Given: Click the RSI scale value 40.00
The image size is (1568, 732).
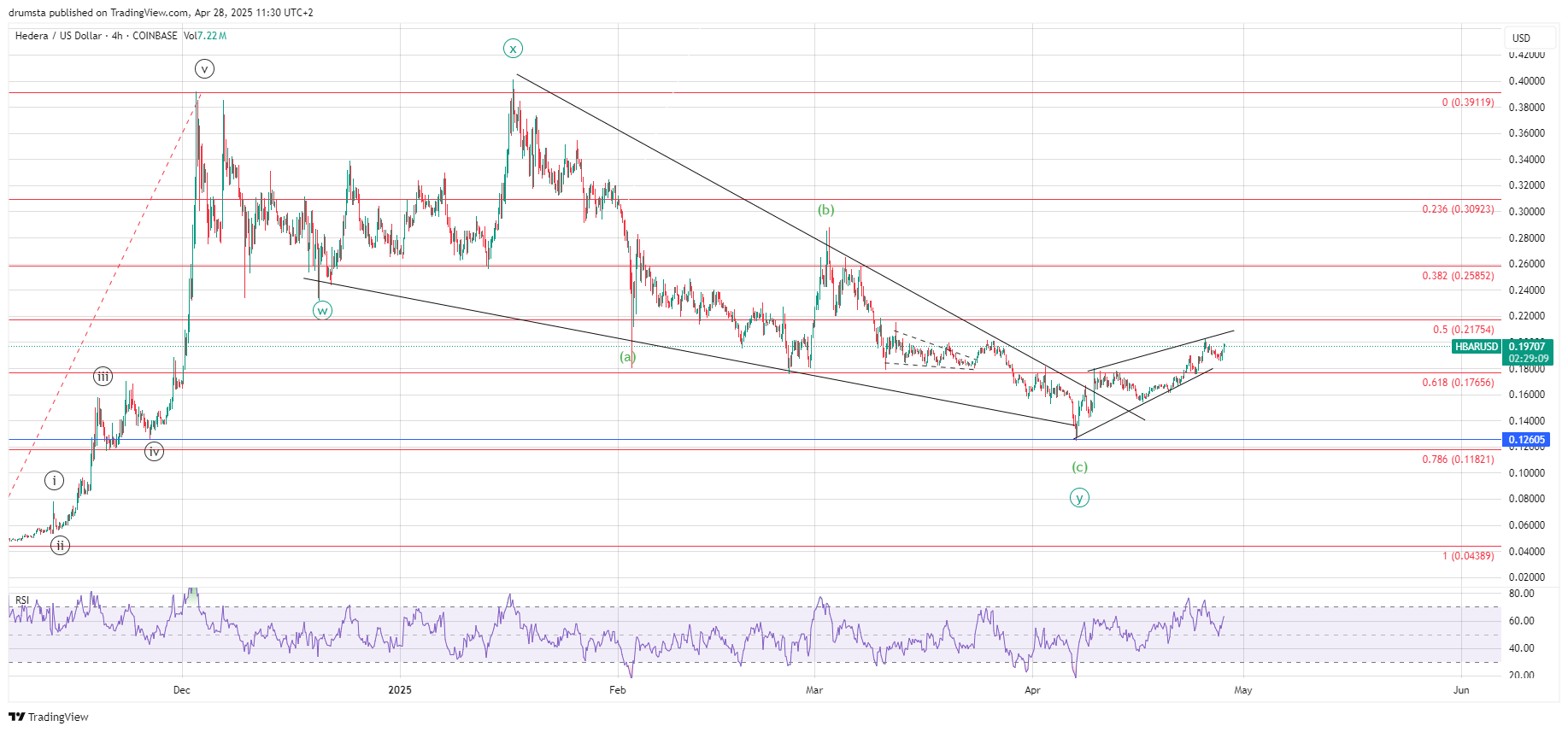Looking at the screenshot, I should click(1521, 648).
